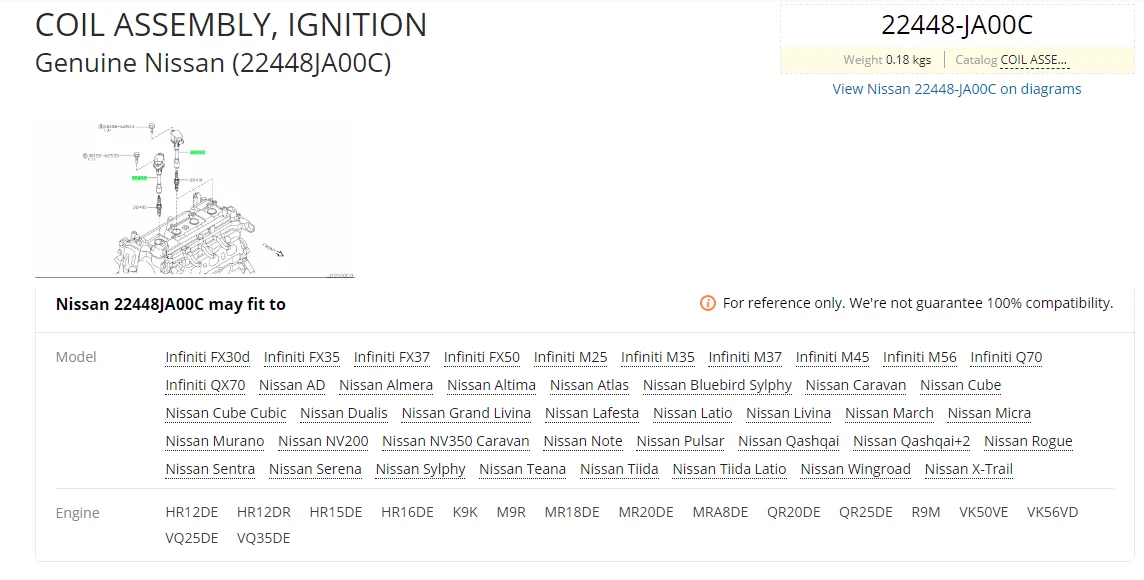Click the HR12DE engine code
Viewport: 1144px width, 580px height.
[192, 512]
